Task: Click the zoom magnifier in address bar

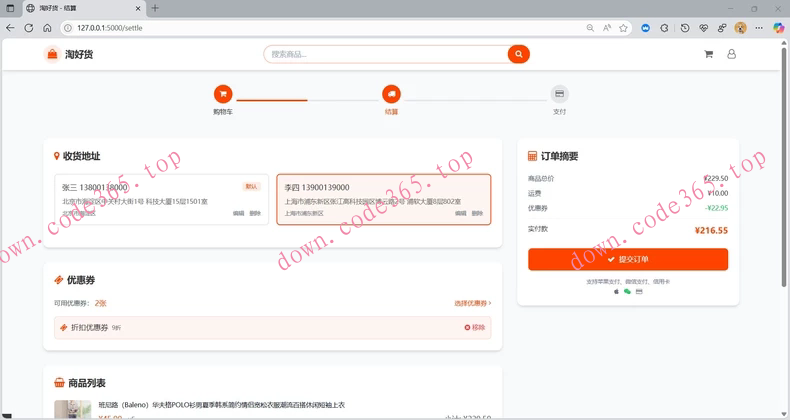Action: coord(590,28)
